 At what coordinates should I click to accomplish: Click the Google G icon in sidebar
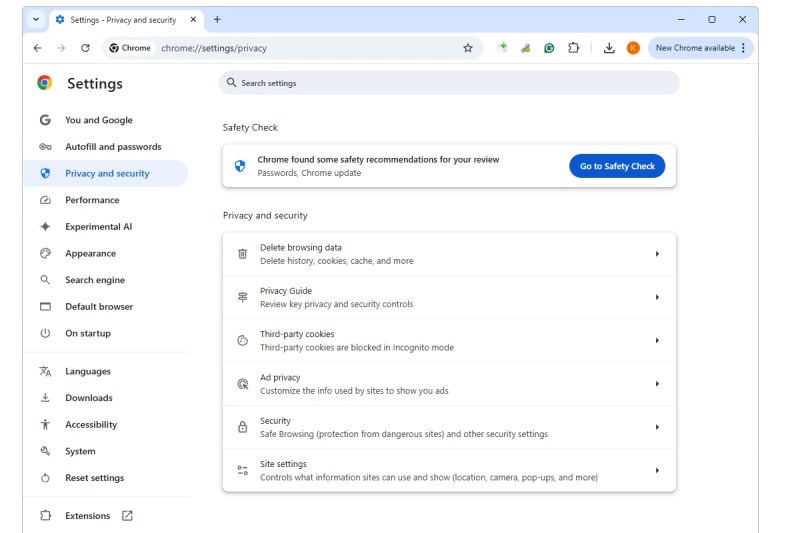click(x=45, y=120)
